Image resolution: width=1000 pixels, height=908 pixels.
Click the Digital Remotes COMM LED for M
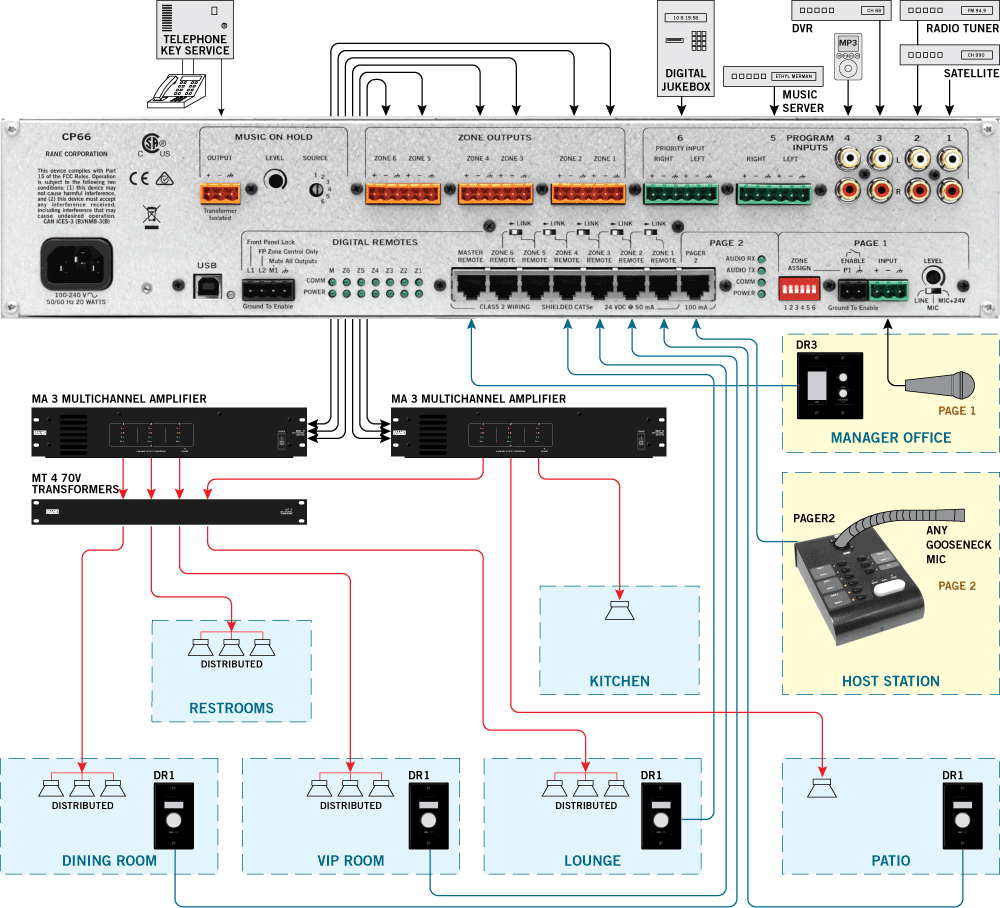point(332,282)
